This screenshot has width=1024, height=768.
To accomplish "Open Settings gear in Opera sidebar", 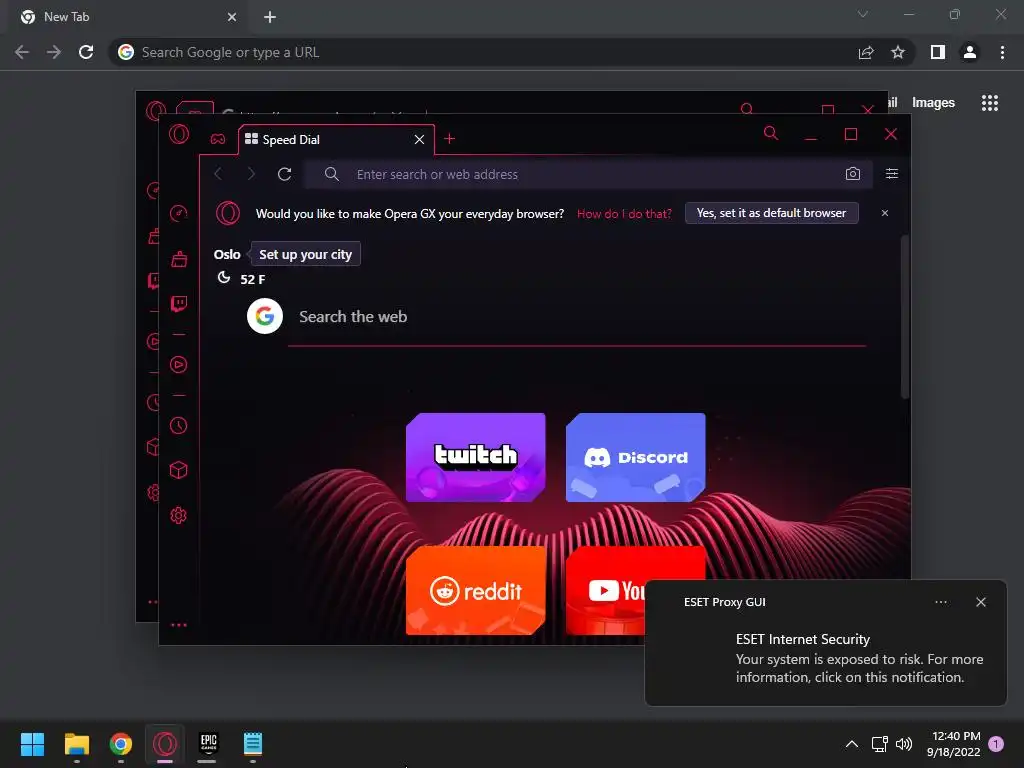I will pos(178,515).
